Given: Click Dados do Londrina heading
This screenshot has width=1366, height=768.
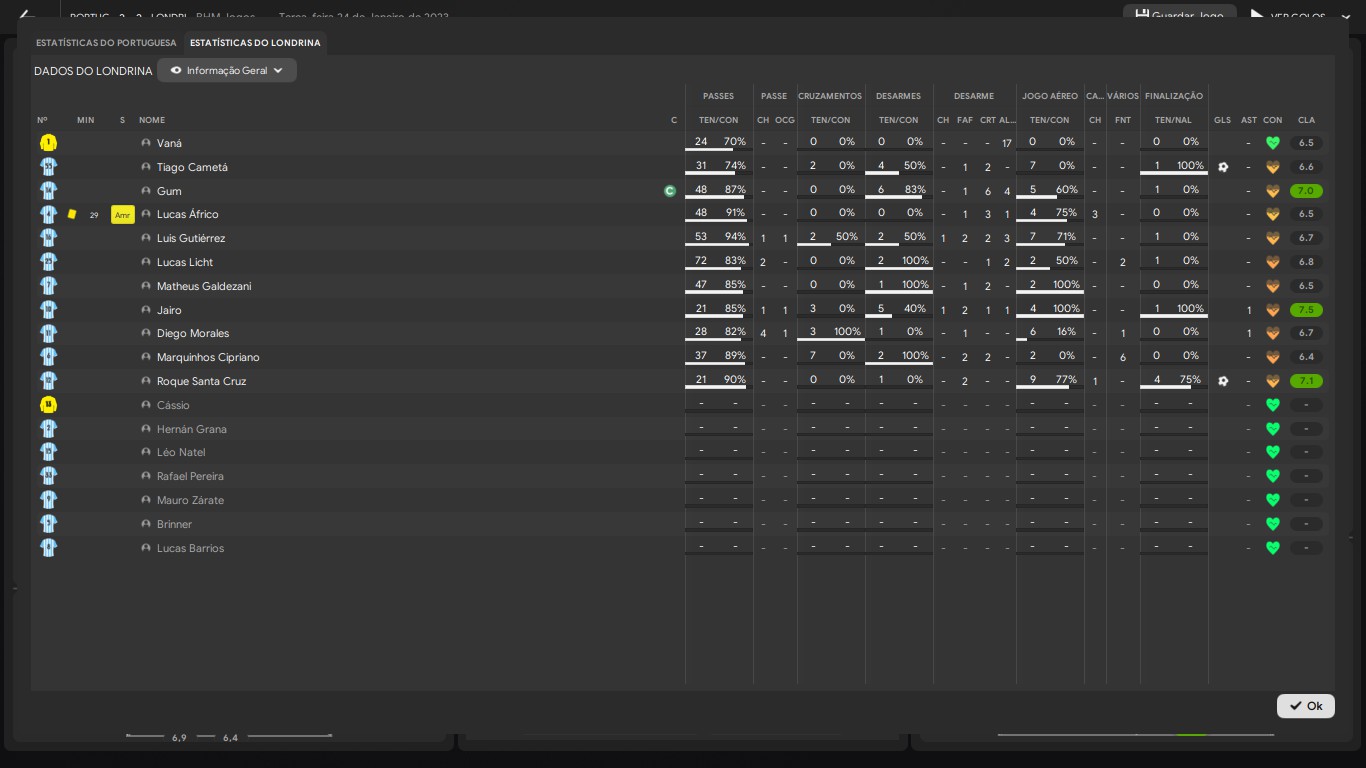Looking at the screenshot, I should coord(93,71).
